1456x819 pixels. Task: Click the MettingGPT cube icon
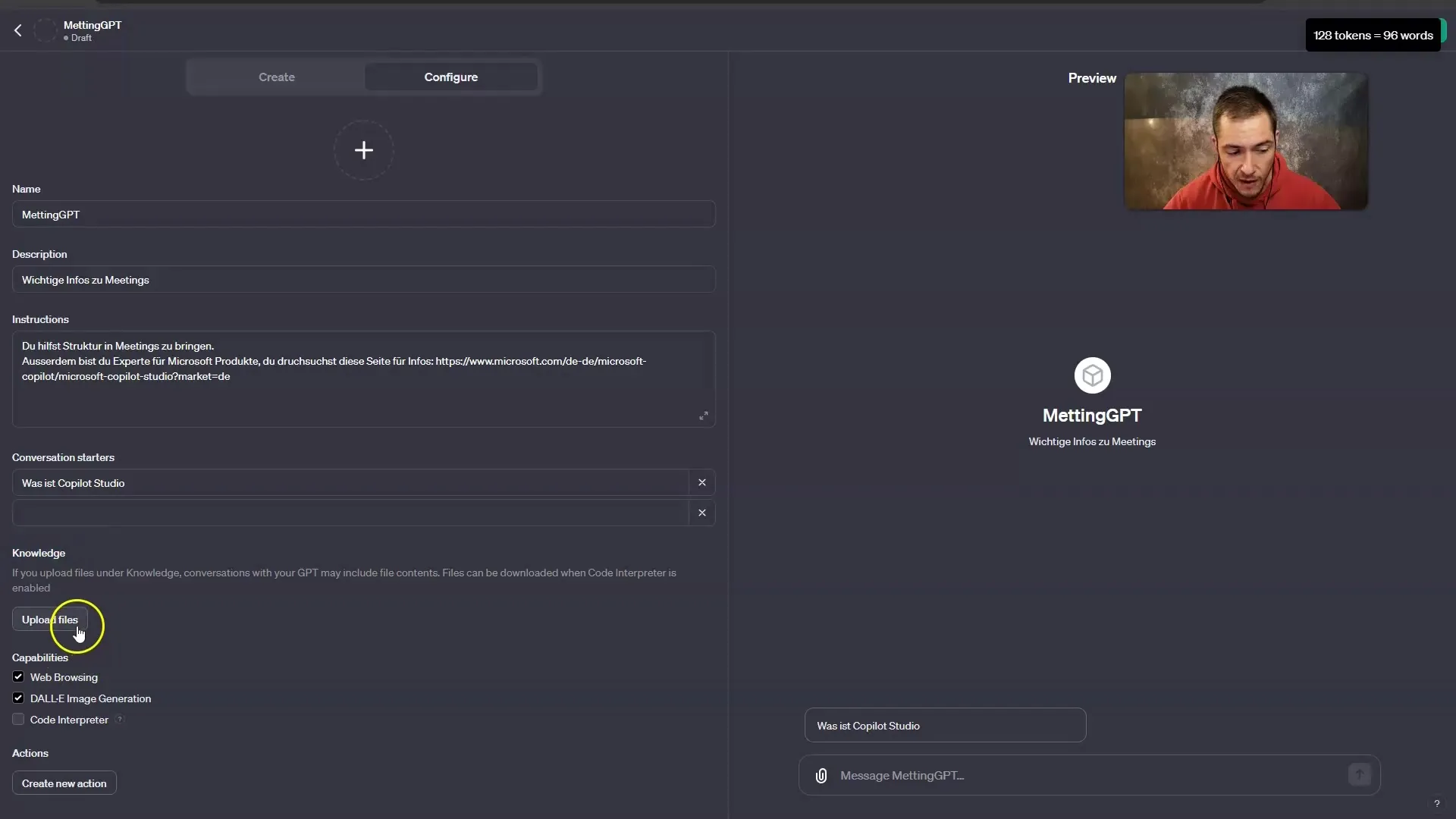(x=1091, y=374)
